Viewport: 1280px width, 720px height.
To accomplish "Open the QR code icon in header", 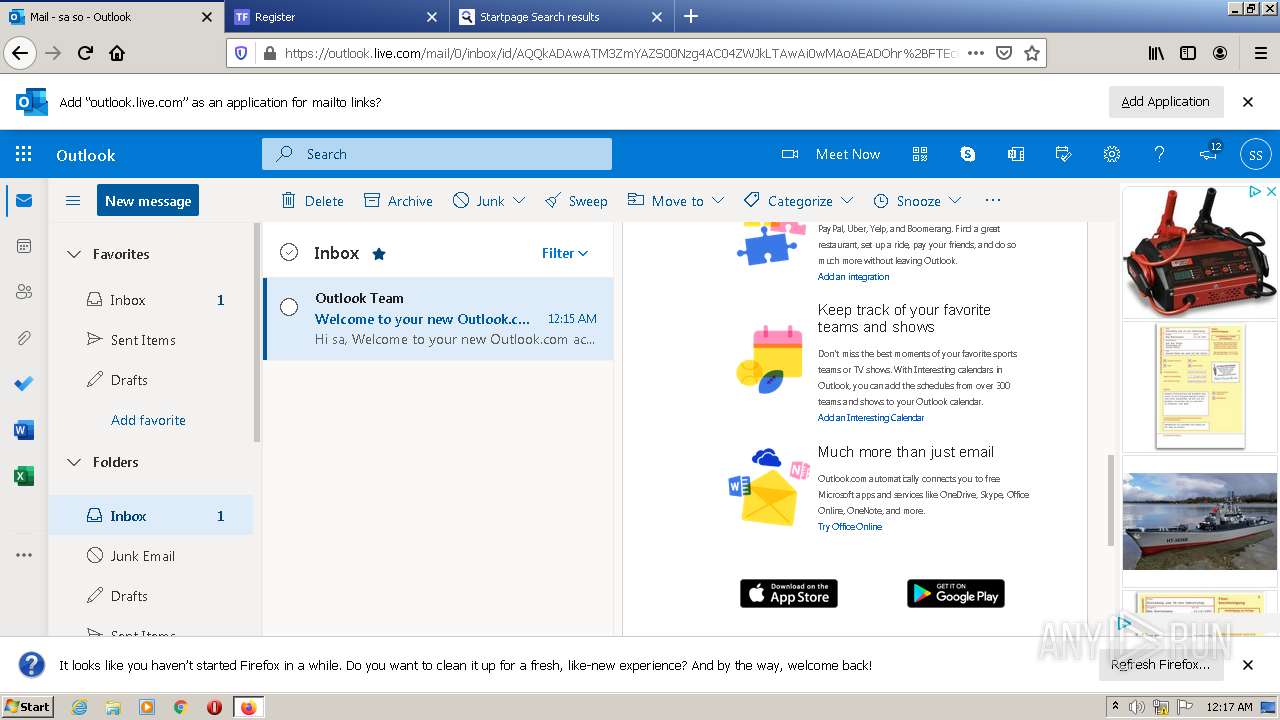I will point(920,154).
